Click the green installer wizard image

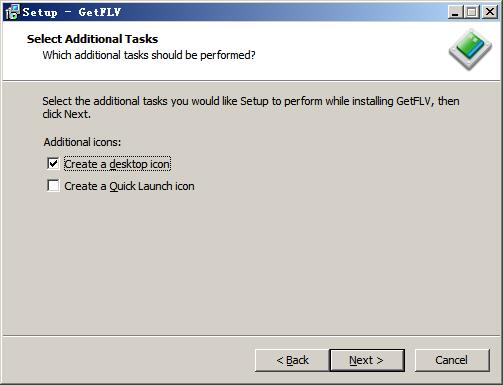pos(470,49)
